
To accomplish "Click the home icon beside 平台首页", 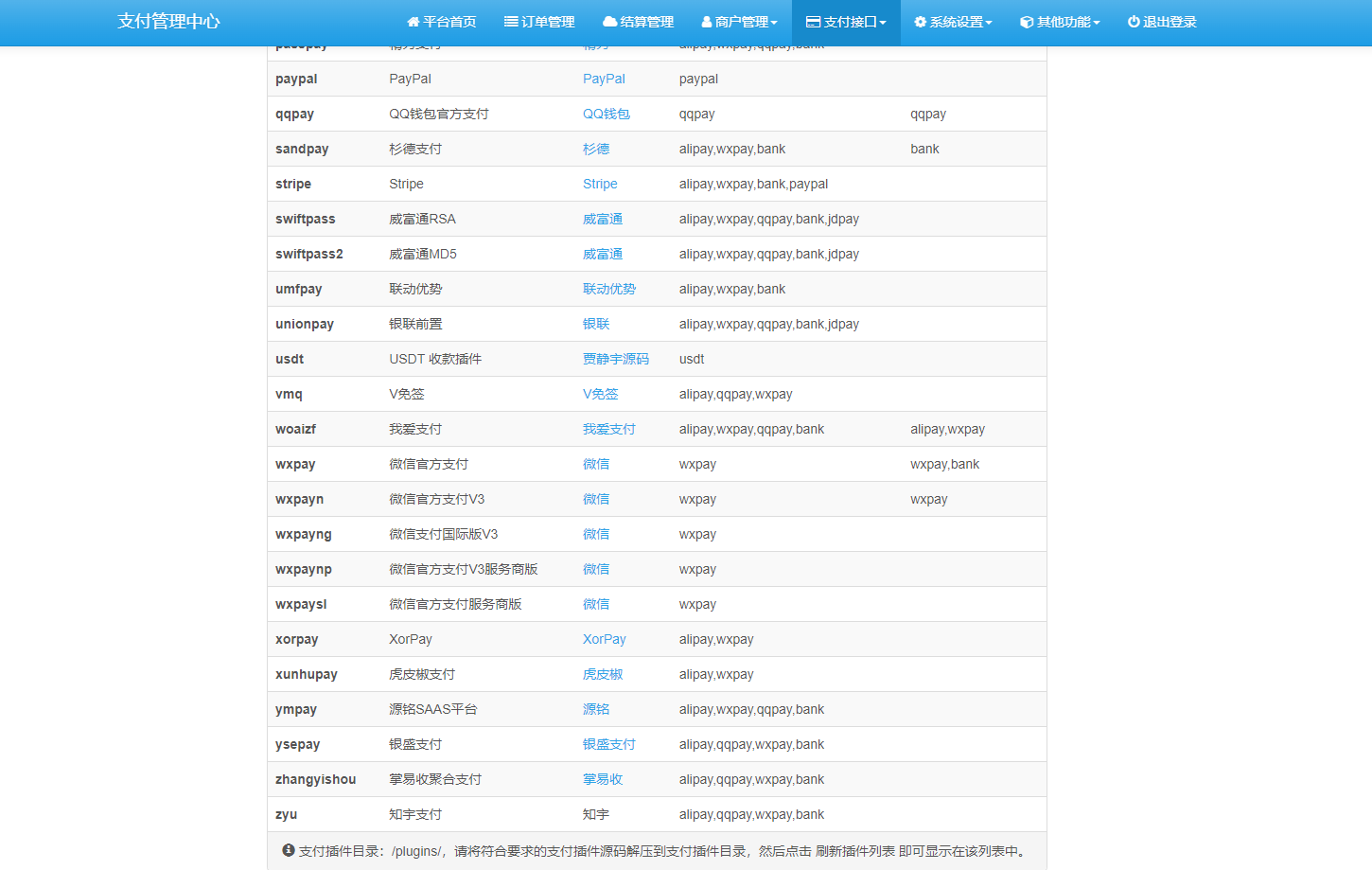I will point(413,22).
